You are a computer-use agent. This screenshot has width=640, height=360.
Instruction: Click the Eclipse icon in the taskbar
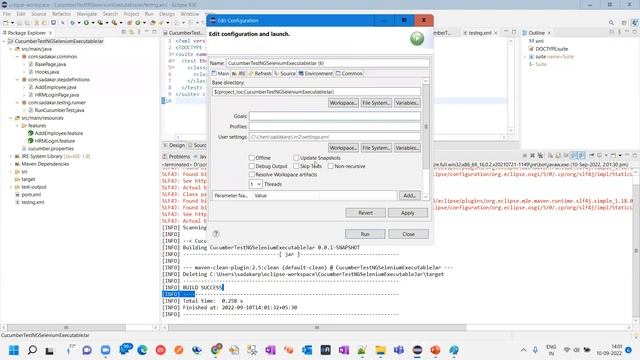coord(417,350)
